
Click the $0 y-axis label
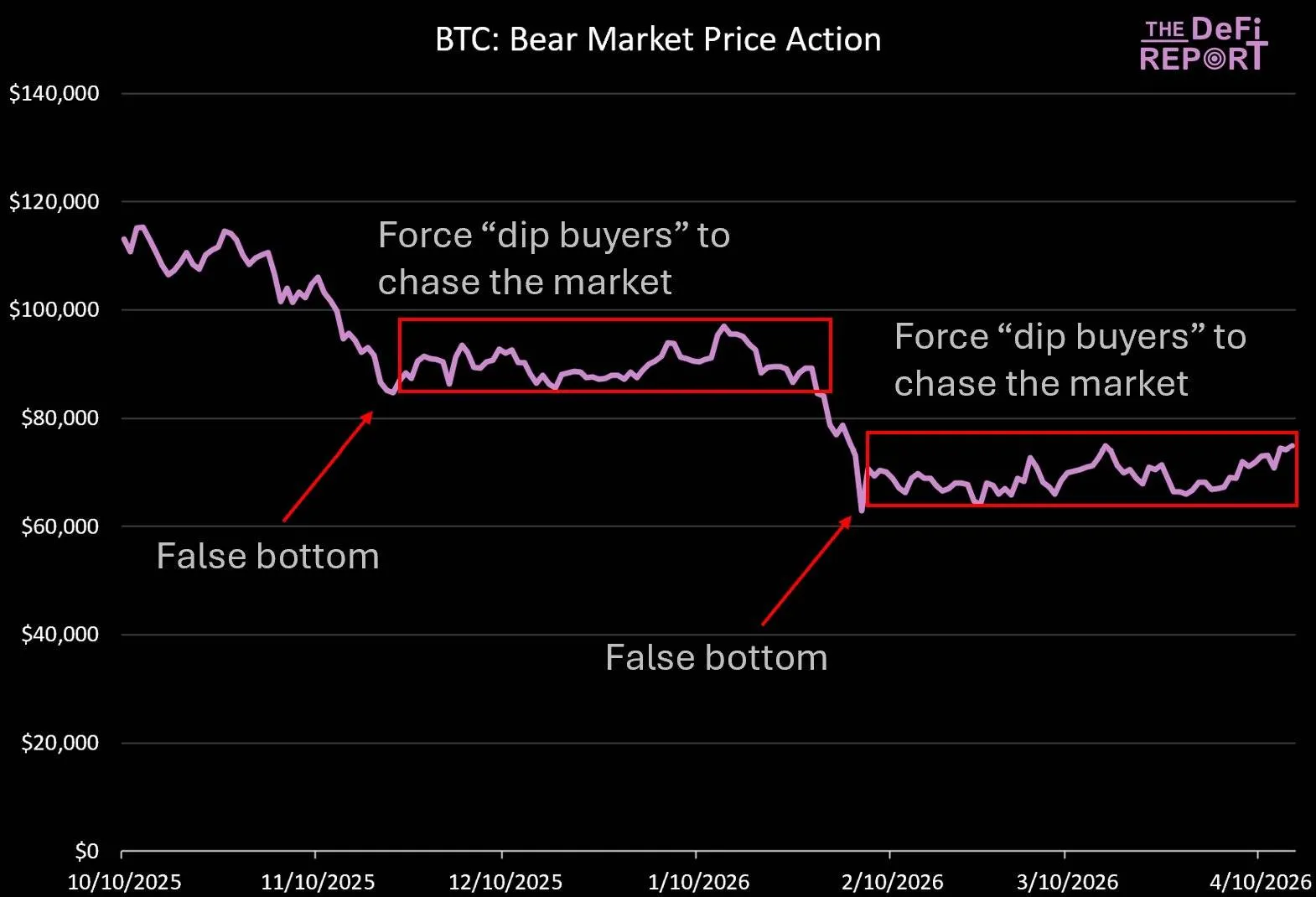tap(86, 852)
